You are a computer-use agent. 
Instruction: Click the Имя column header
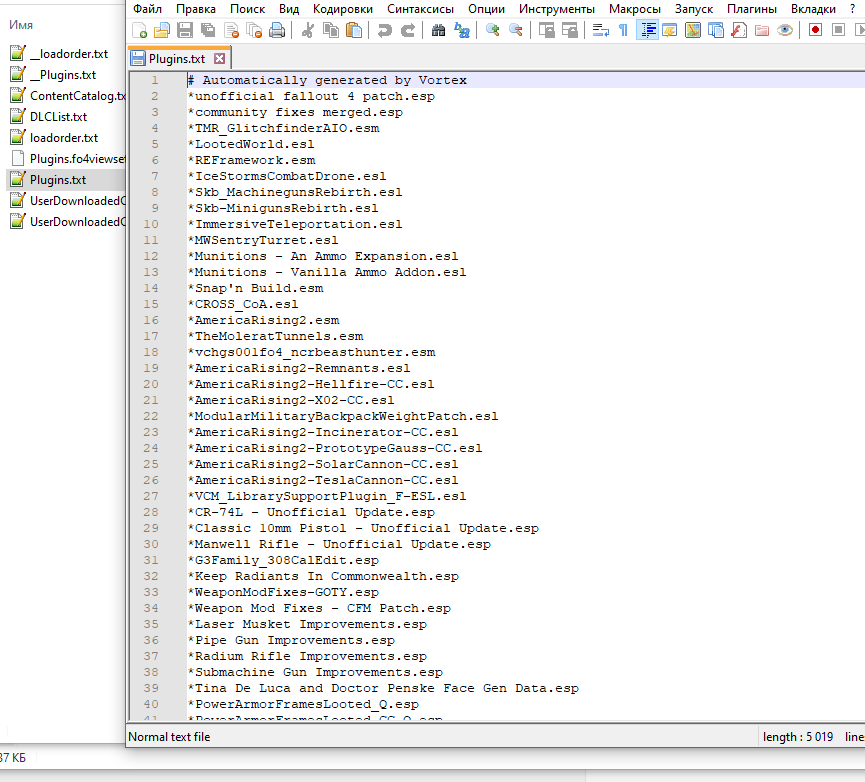point(21,25)
